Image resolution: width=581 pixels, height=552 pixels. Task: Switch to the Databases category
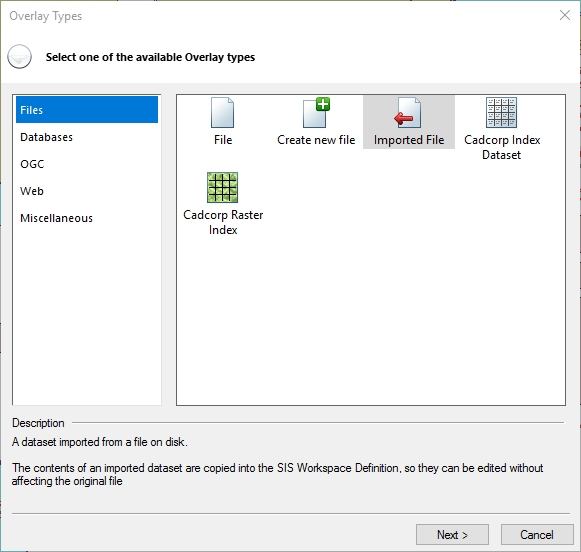[x=87, y=137]
